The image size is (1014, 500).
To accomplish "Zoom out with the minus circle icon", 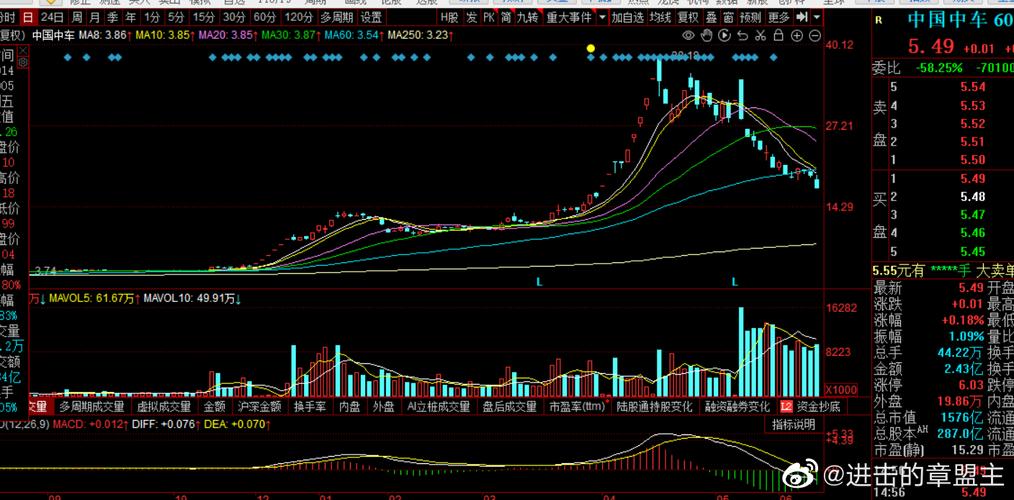I will [815, 35].
